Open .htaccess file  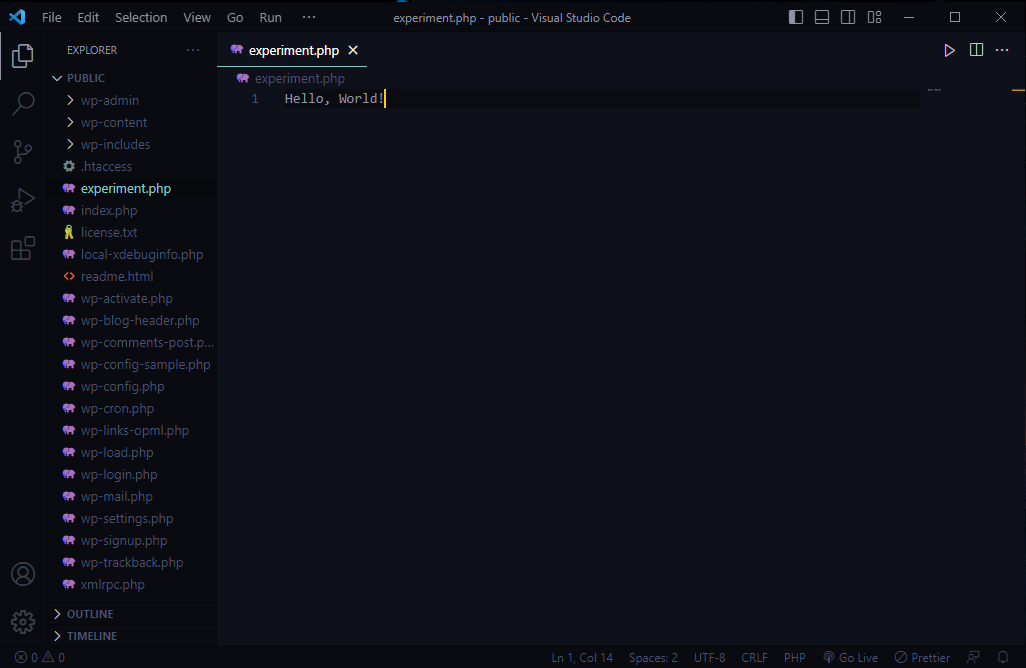(x=132, y=166)
